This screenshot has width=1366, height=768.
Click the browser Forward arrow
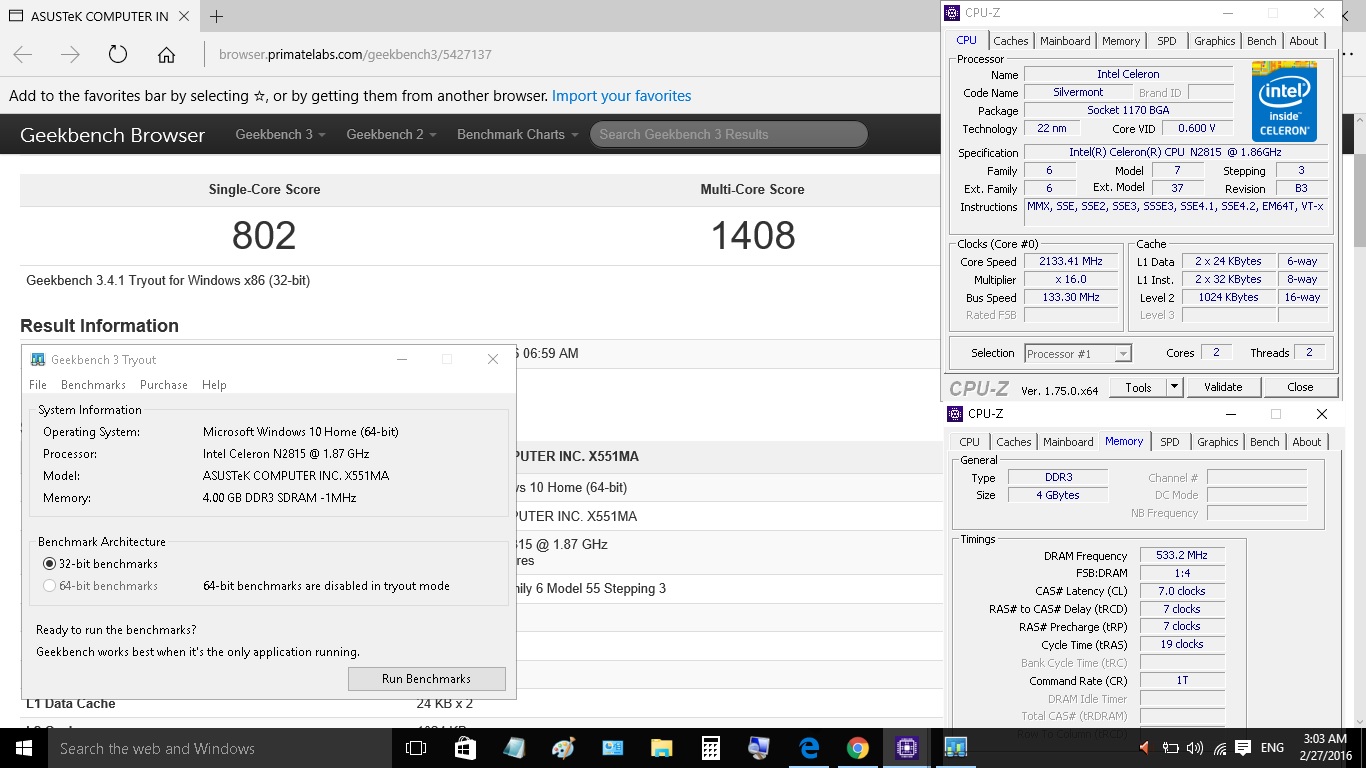(x=70, y=55)
